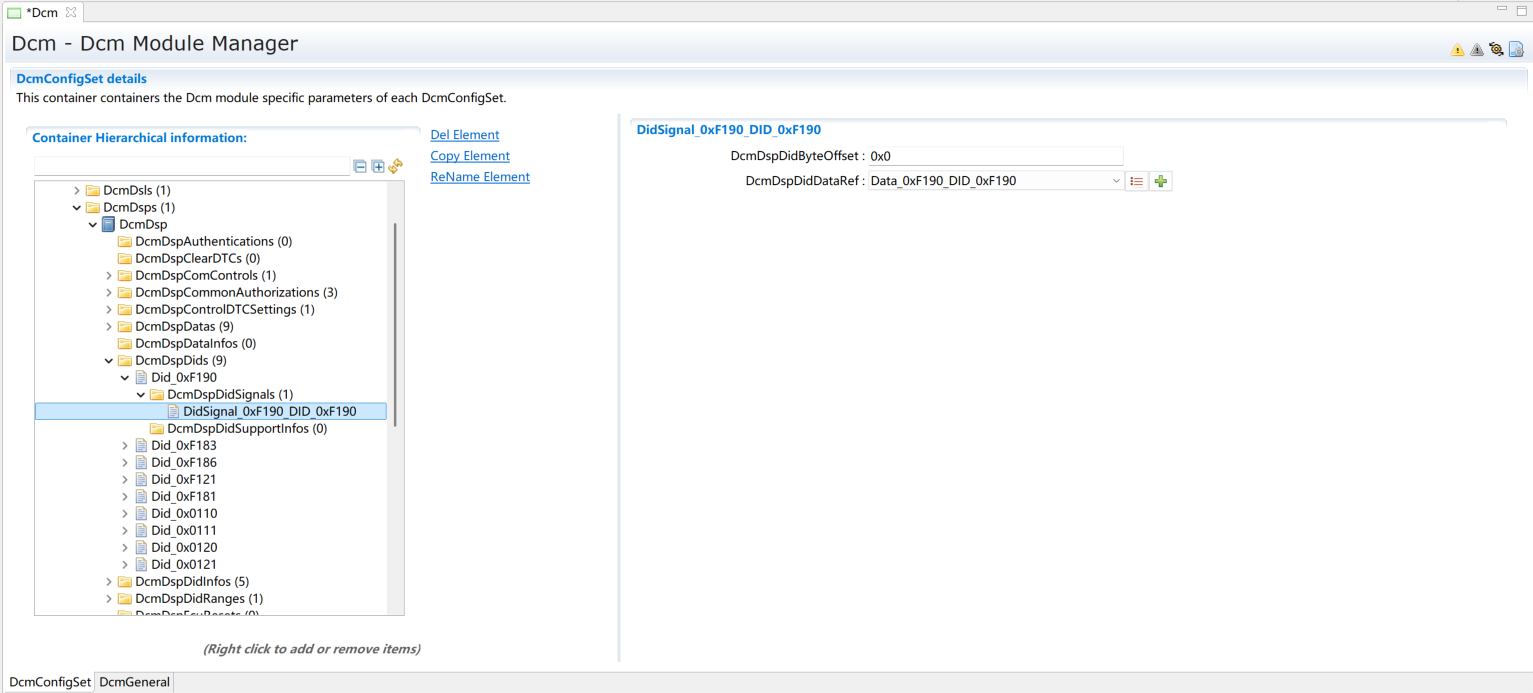Click the blue document settings icon
Image resolution: width=1533 pixels, height=693 pixels.
click(x=1516, y=49)
